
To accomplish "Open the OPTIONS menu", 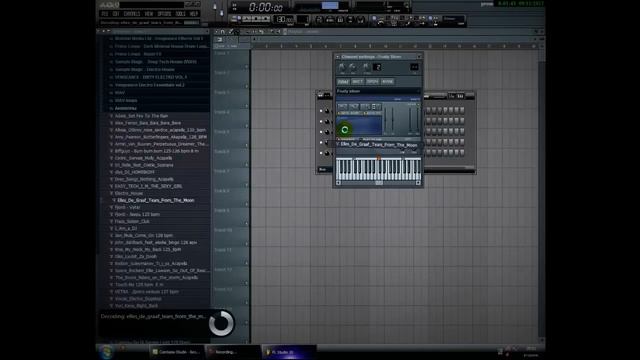I will pos(164,14).
